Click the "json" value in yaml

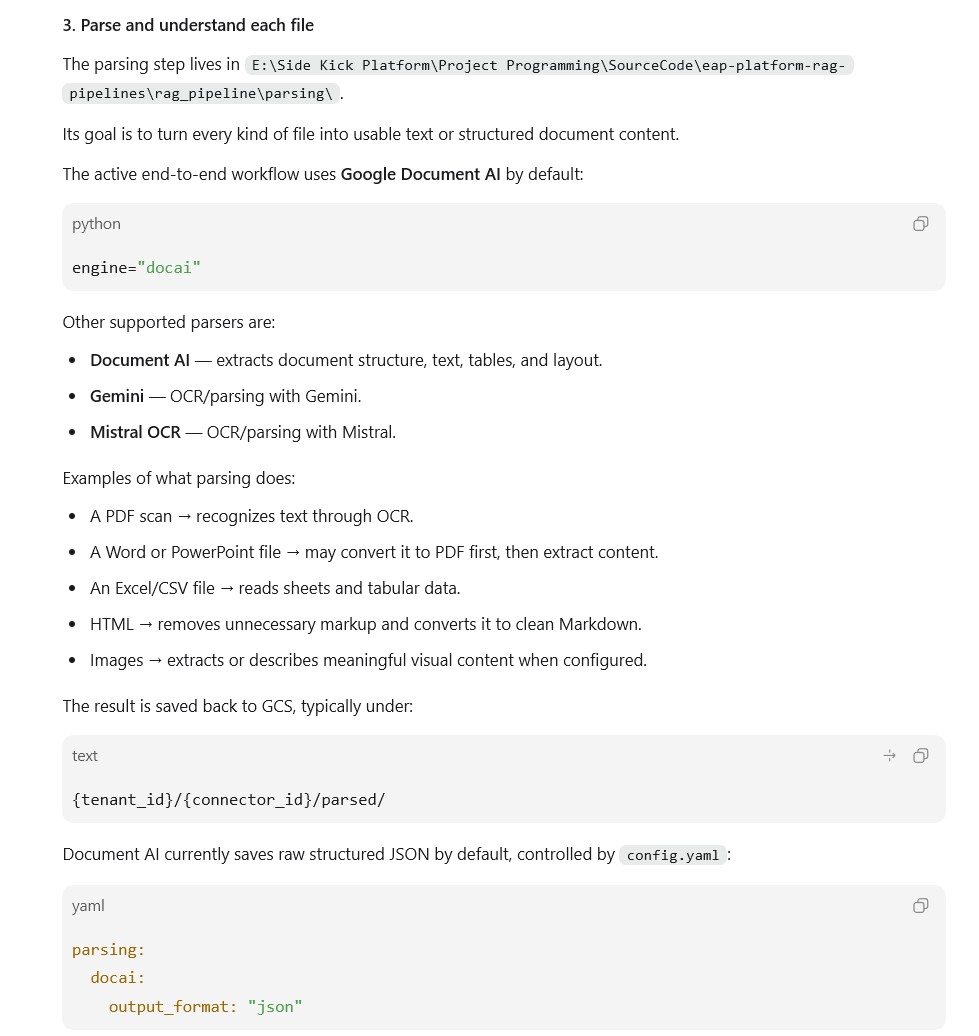pos(275,1007)
